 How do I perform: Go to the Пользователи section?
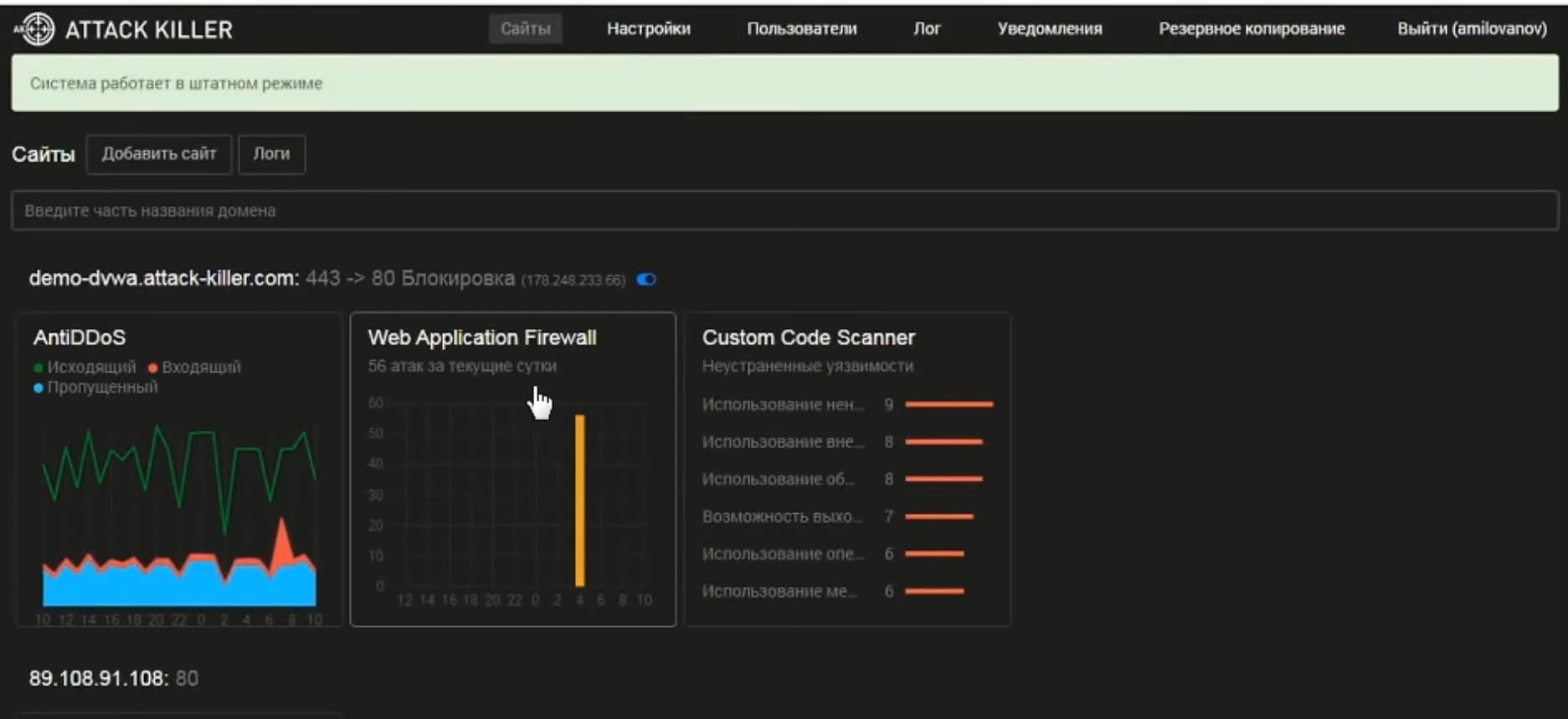tap(801, 28)
